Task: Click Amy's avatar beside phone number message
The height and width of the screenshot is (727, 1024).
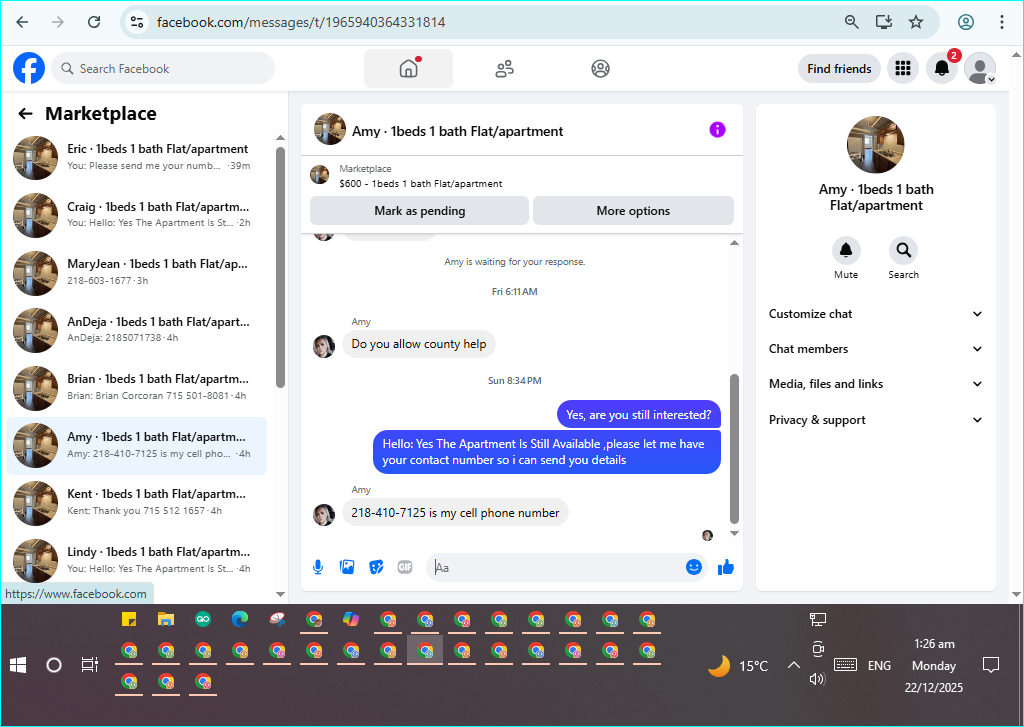Action: [324, 515]
